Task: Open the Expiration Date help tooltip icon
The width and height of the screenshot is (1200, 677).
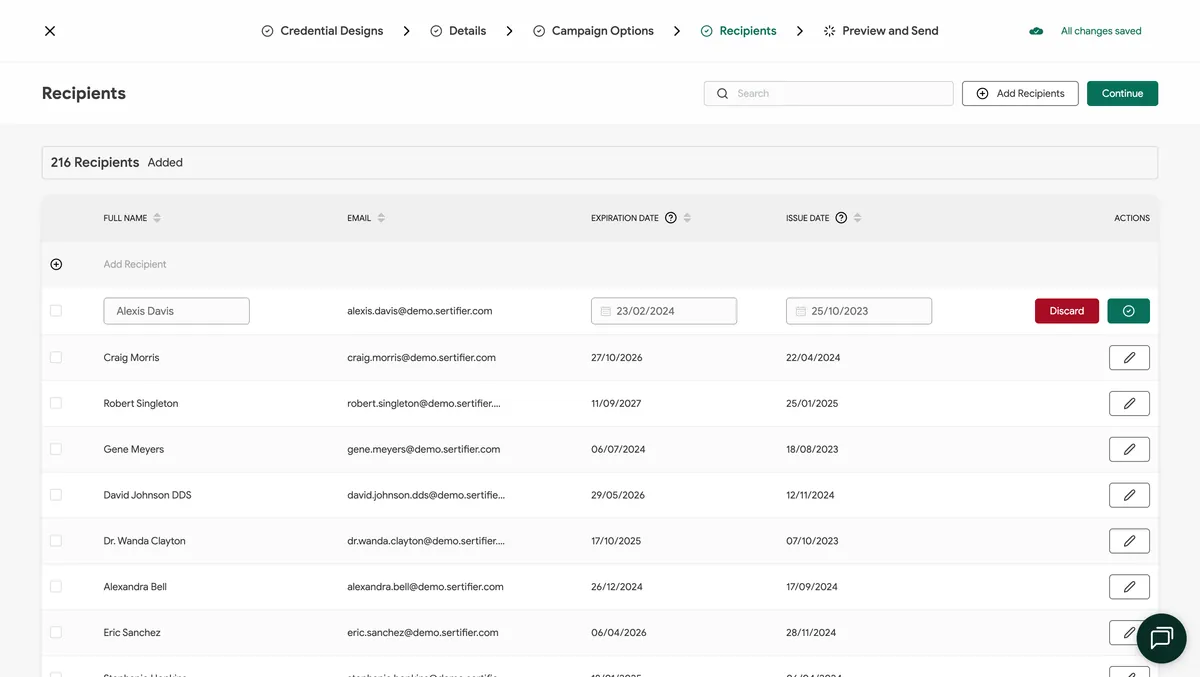Action: [670, 217]
